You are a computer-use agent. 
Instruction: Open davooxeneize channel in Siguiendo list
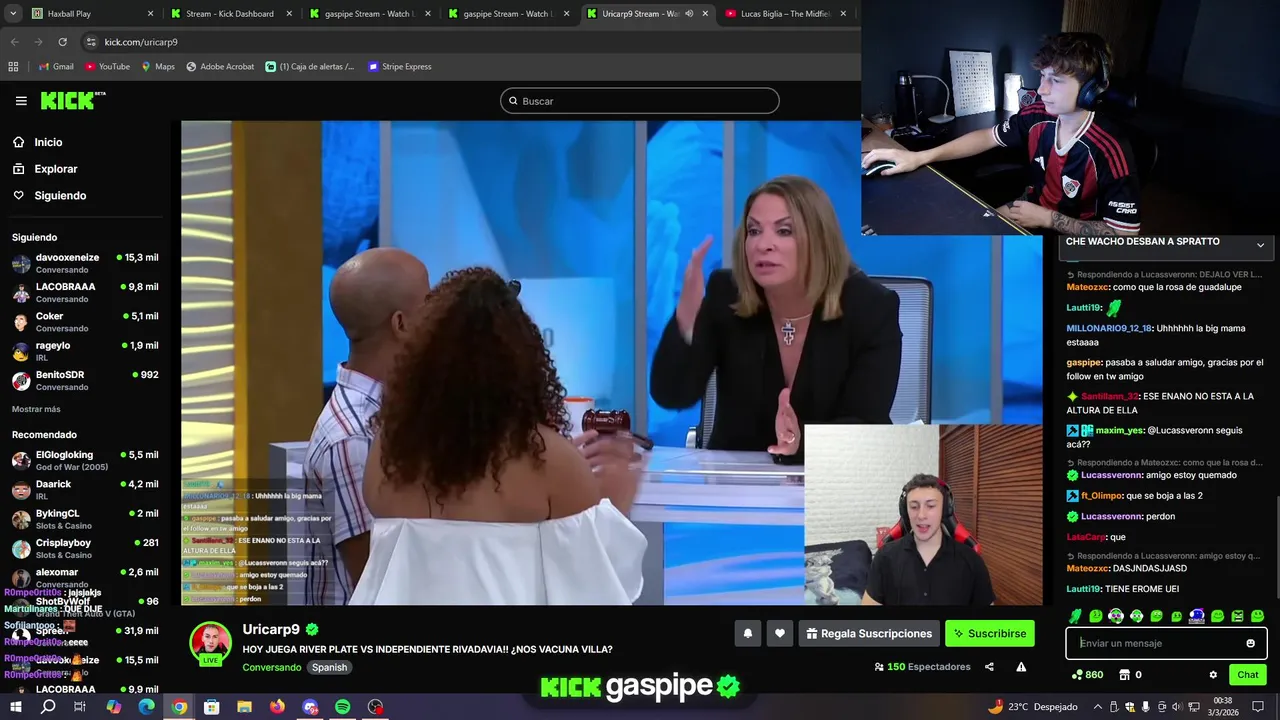[85, 263]
